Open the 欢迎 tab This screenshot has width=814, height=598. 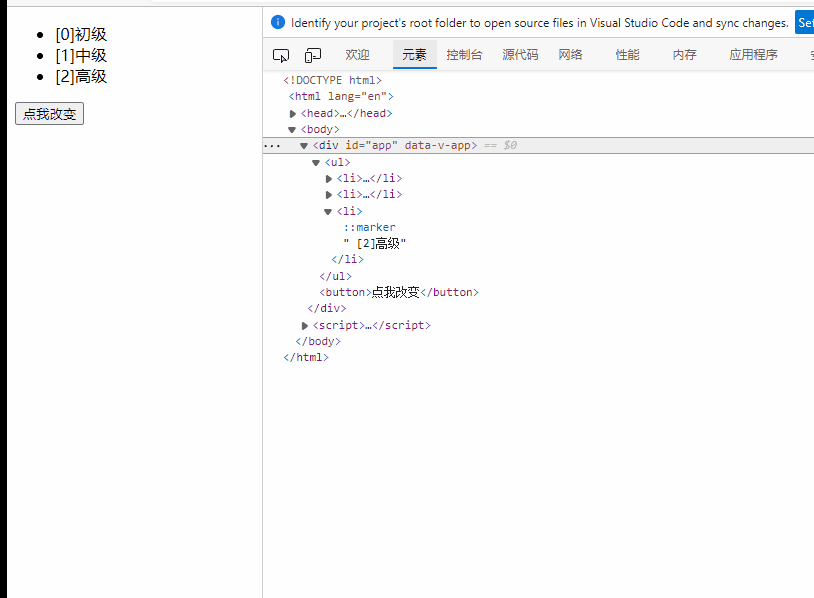pos(357,55)
